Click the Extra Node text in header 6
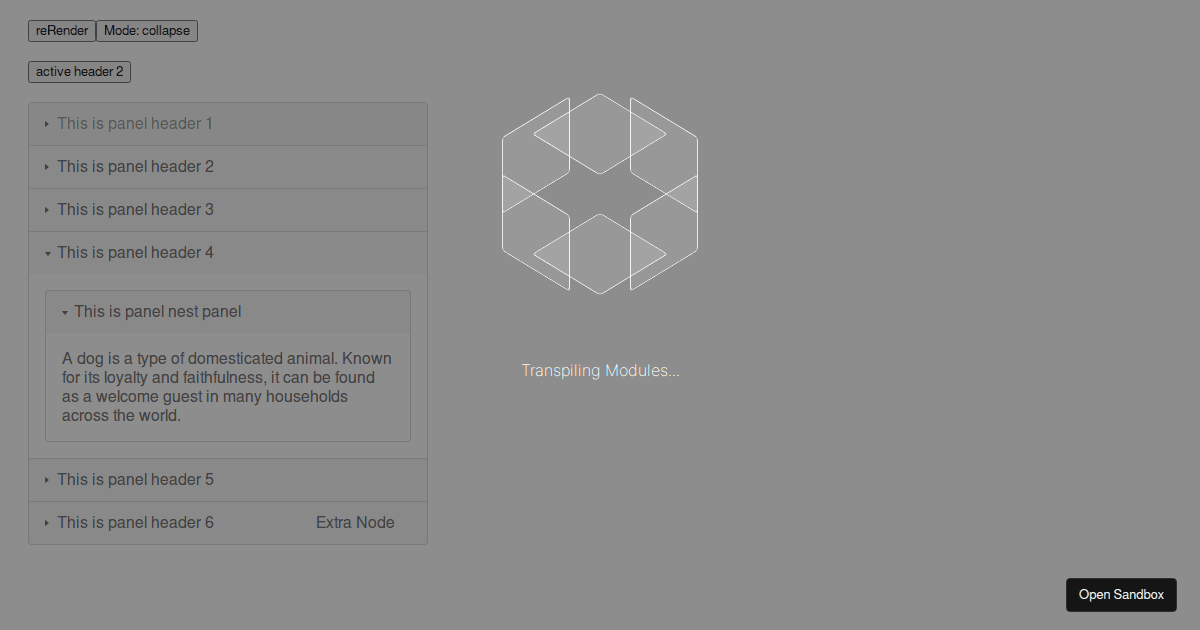Image resolution: width=1200 pixels, height=630 pixels. (x=355, y=523)
